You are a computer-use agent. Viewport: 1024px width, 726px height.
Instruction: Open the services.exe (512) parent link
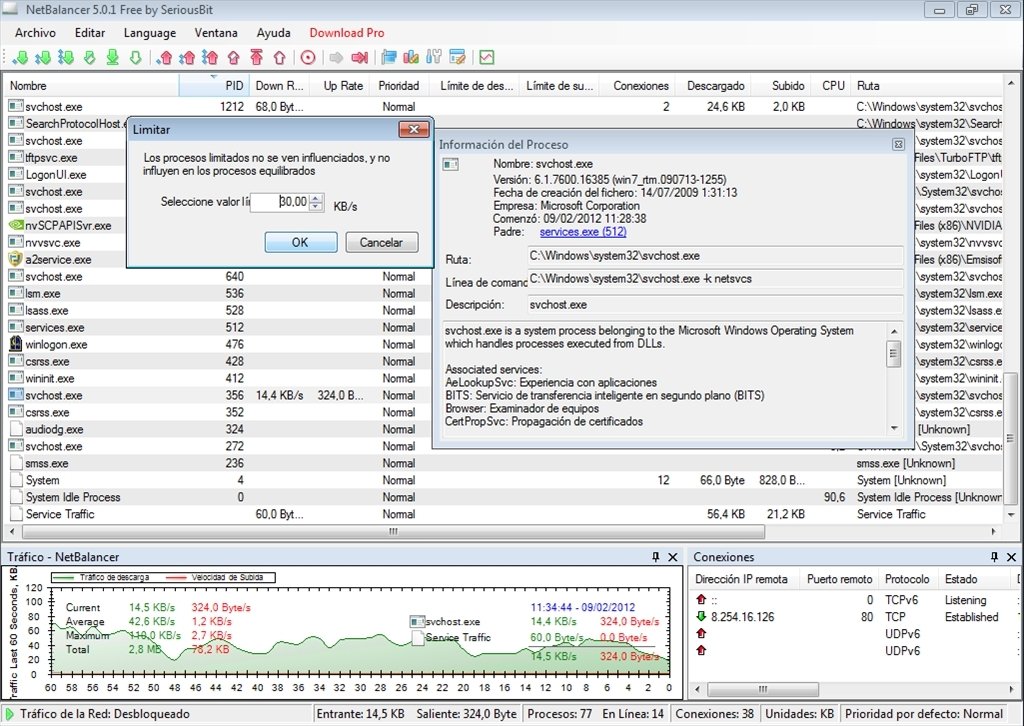583,232
